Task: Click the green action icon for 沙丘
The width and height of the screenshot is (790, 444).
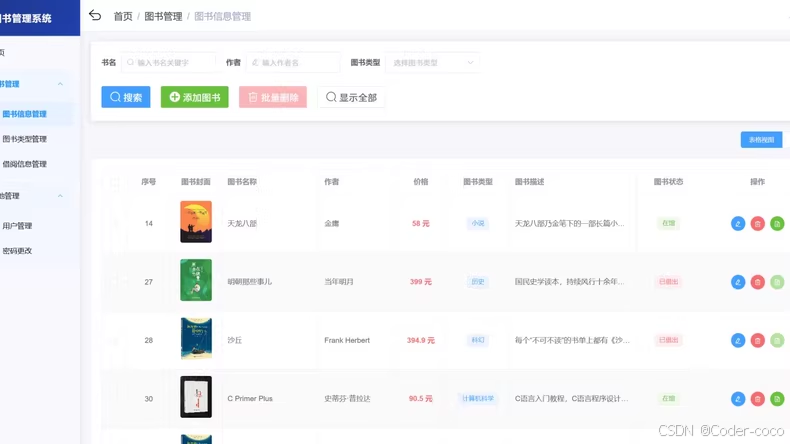Action: 777,340
